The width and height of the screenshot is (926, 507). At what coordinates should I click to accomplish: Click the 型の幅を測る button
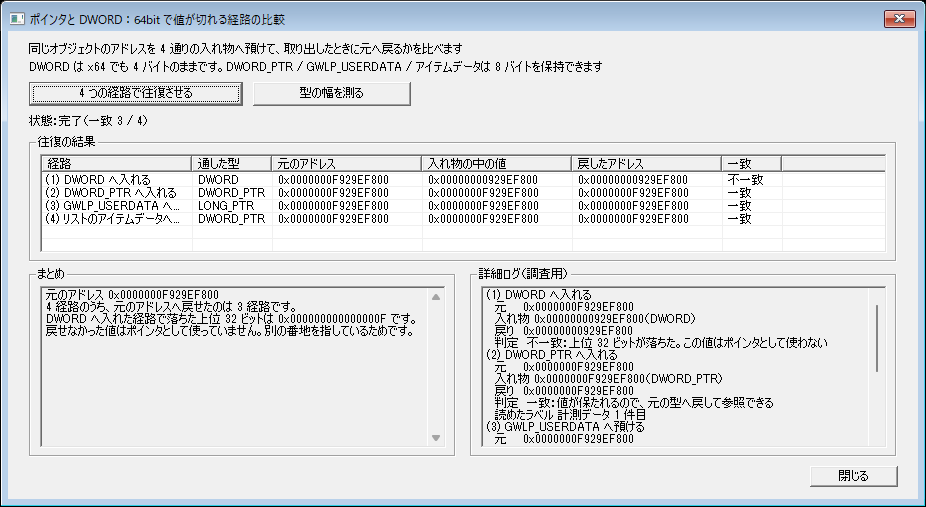pos(331,93)
